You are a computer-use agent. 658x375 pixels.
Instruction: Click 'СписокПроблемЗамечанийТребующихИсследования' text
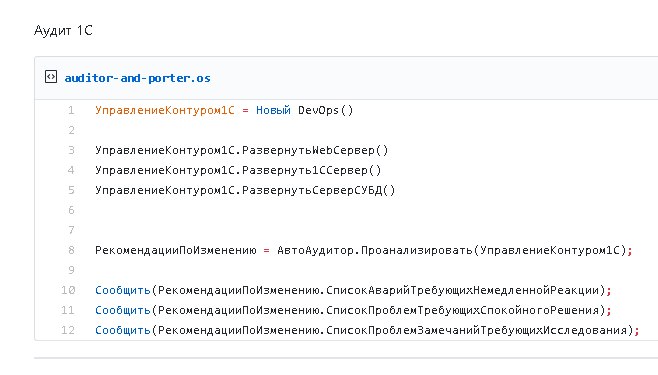point(476,330)
